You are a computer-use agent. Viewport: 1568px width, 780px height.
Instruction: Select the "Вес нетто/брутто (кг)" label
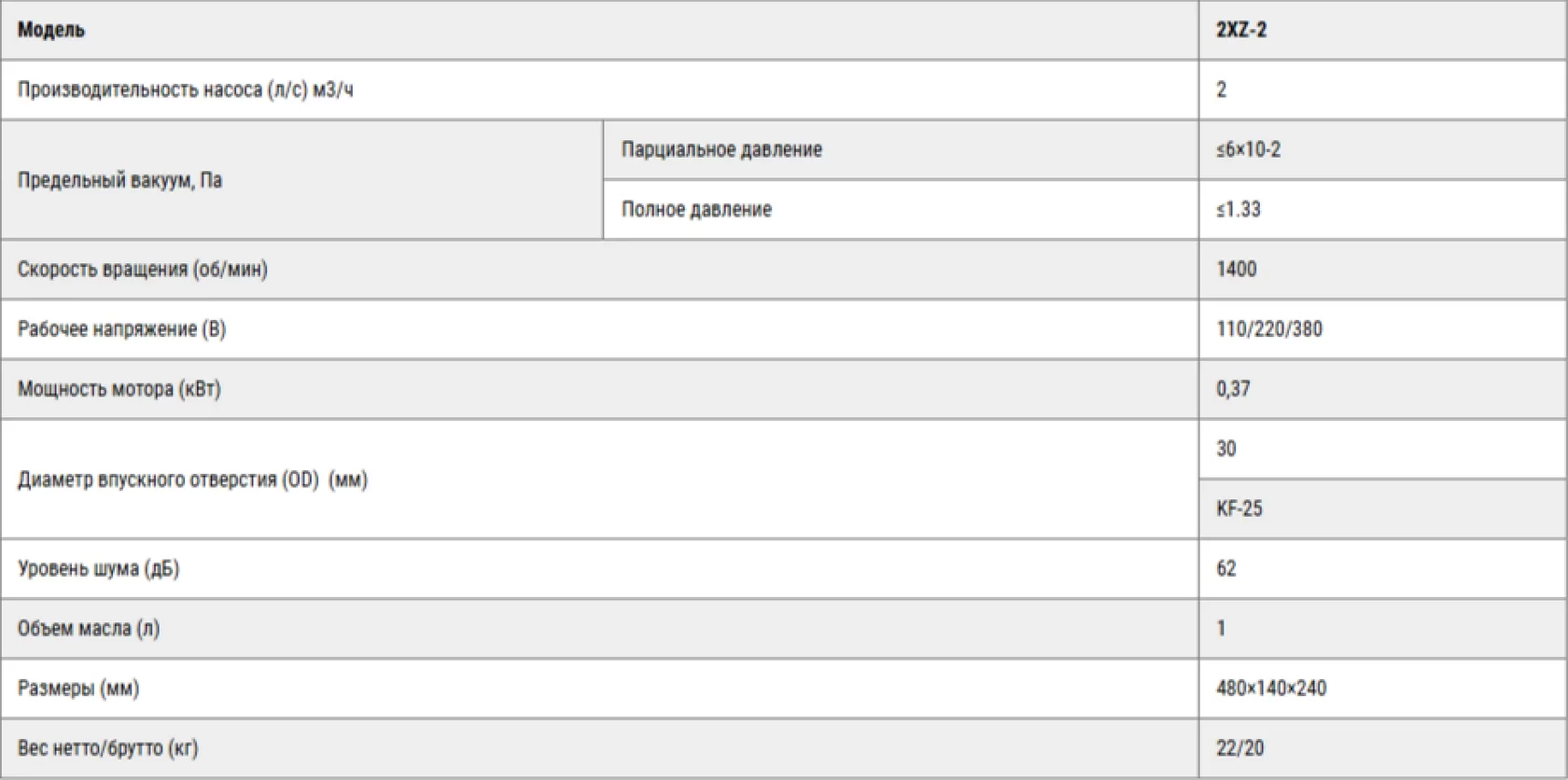point(107,748)
